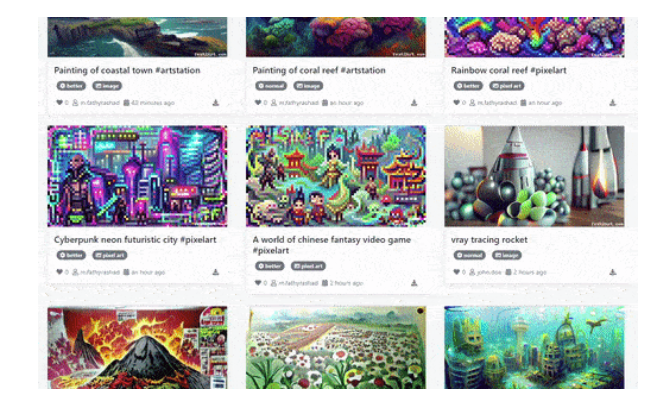Click the 'image' tag on coastal town card

pyautogui.click(x=107, y=86)
